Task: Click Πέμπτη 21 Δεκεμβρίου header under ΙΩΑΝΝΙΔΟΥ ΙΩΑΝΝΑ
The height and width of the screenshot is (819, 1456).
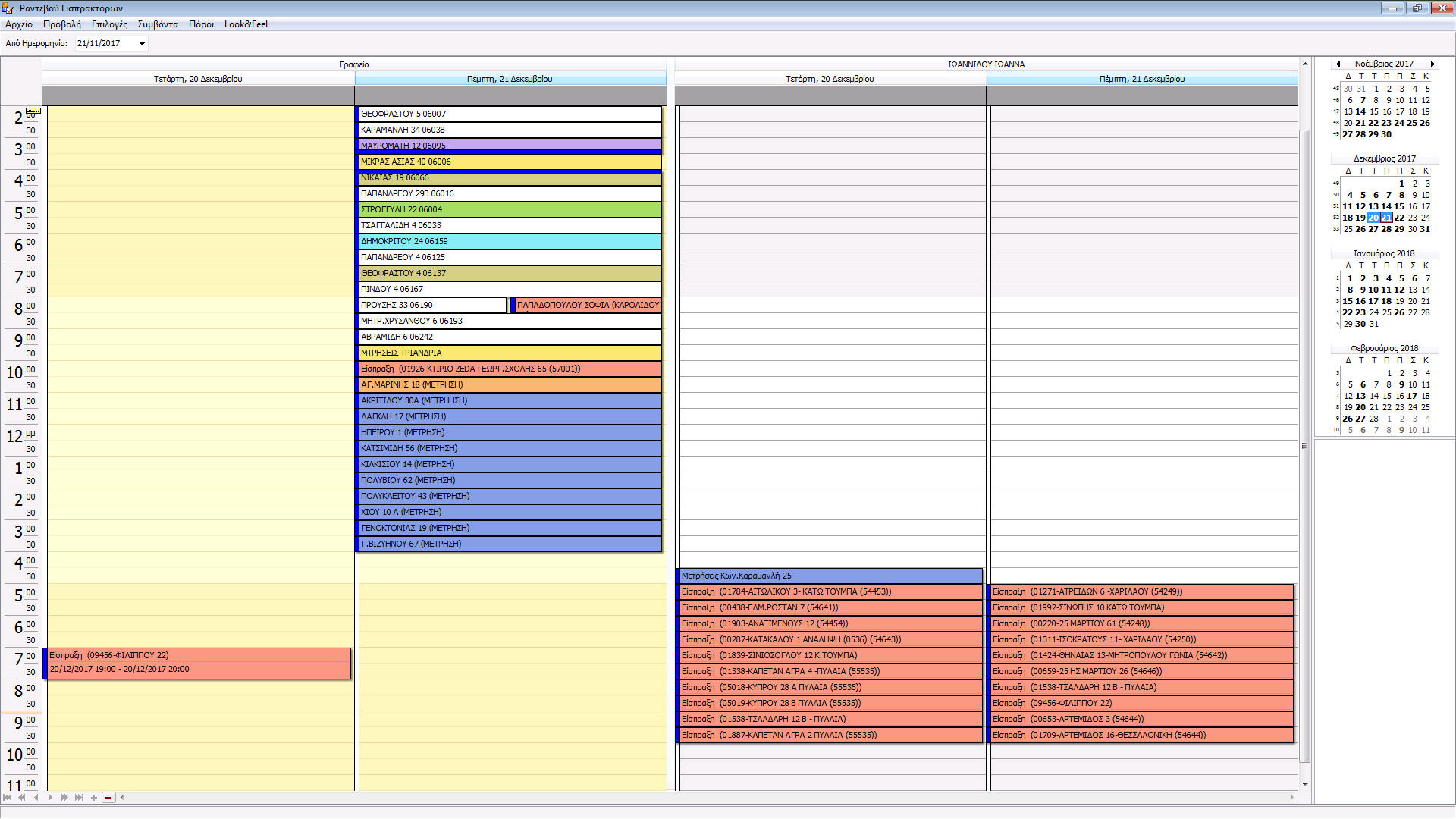Action: (x=1142, y=79)
